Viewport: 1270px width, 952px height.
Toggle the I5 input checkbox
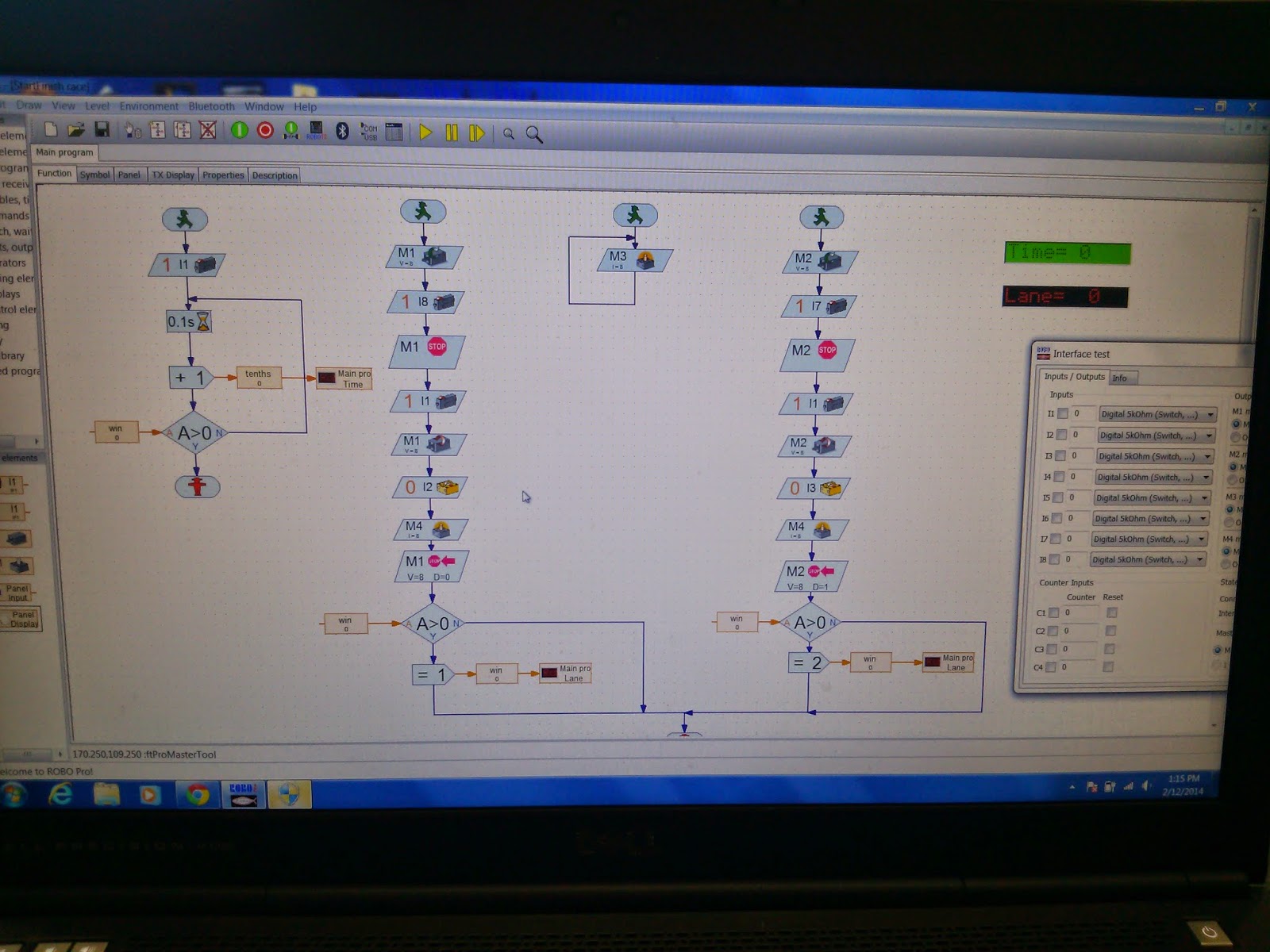coord(1057,497)
